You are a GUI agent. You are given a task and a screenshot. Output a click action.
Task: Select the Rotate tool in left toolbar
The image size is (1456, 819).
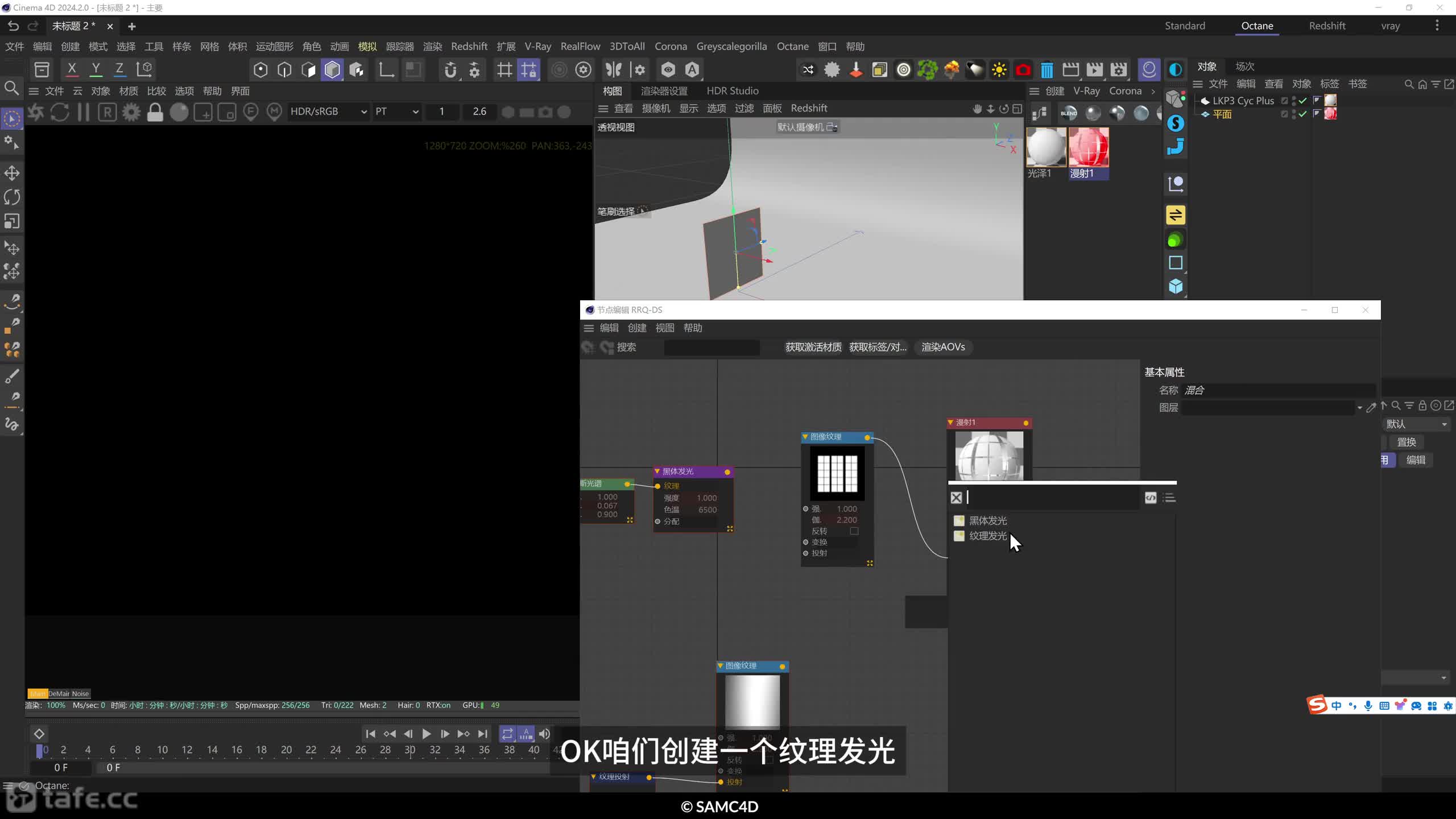tap(12, 197)
